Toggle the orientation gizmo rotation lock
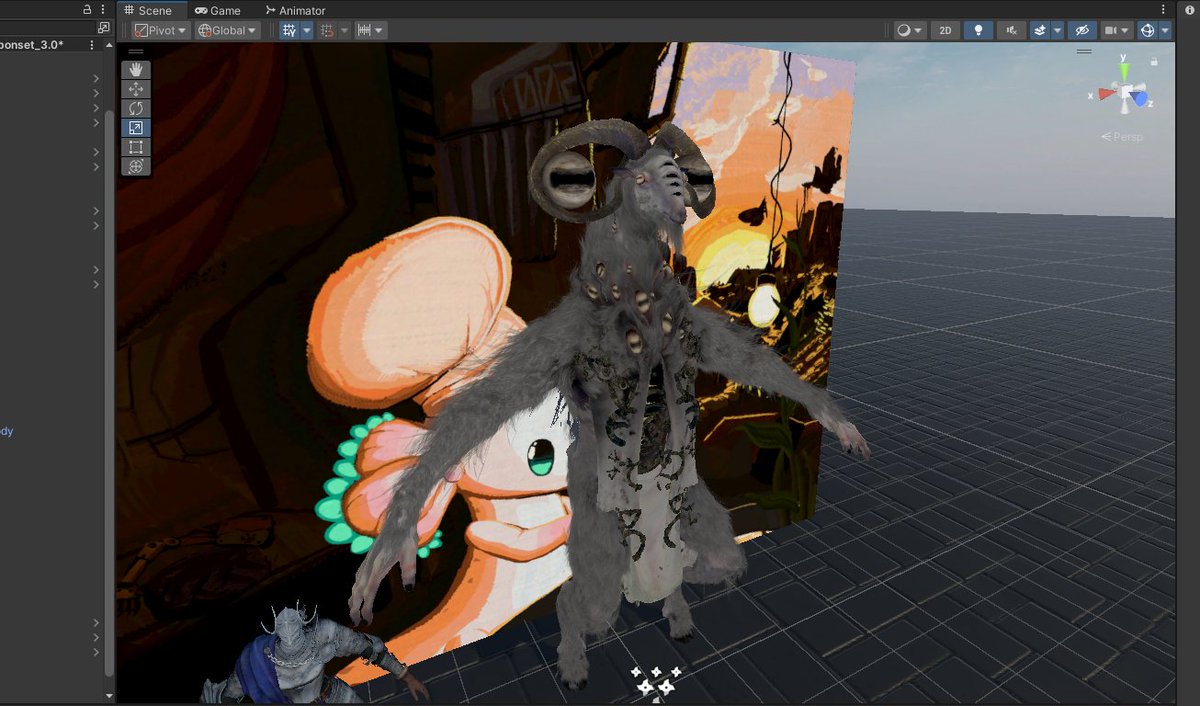Image resolution: width=1200 pixels, height=706 pixels. [1154, 61]
